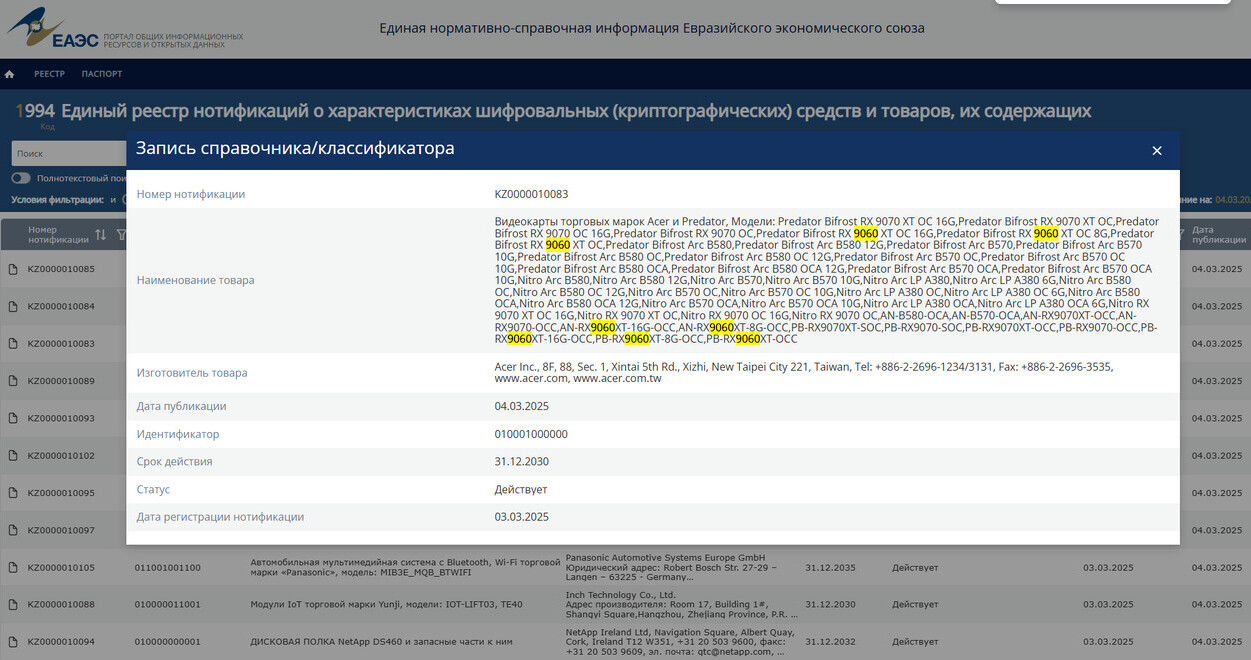Viewport: 1251px width, 660px height.
Task: Open document icon for row KZ0000010088
Action: [13, 604]
